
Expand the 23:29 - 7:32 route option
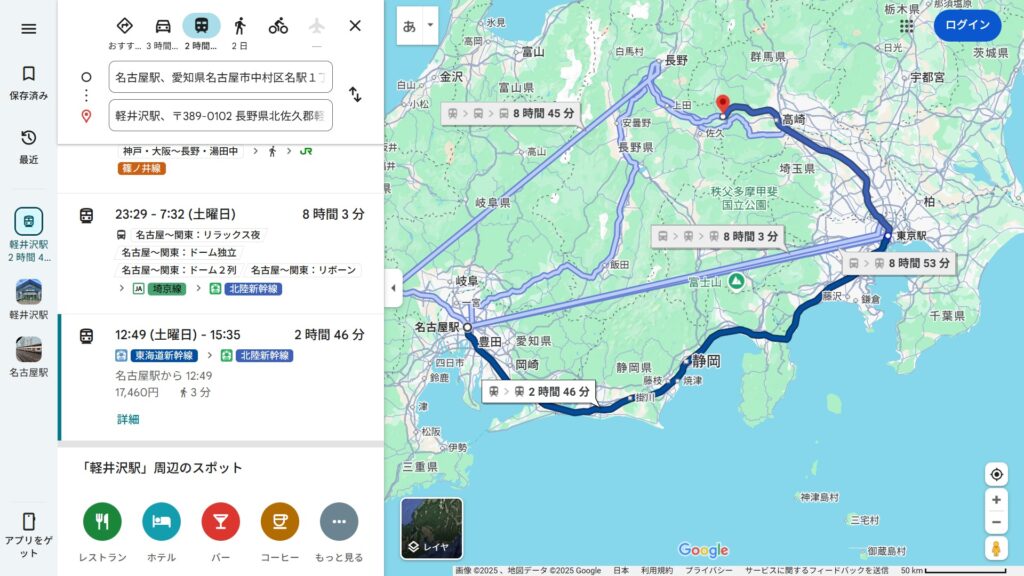(221, 251)
